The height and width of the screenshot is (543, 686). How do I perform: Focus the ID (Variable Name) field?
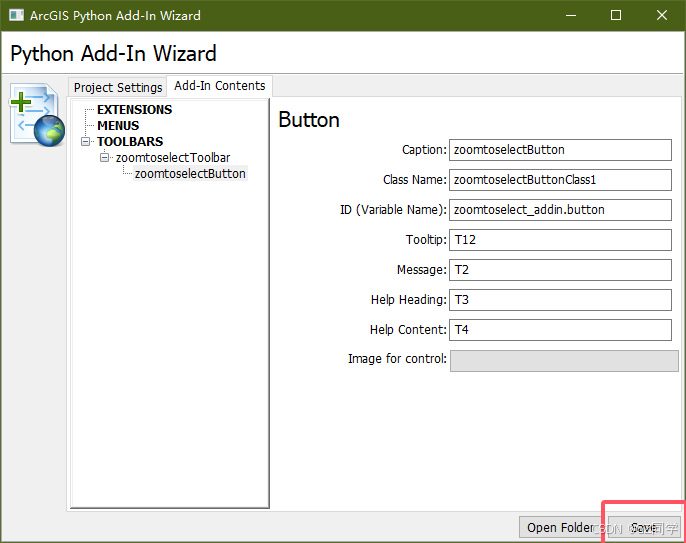point(560,210)
